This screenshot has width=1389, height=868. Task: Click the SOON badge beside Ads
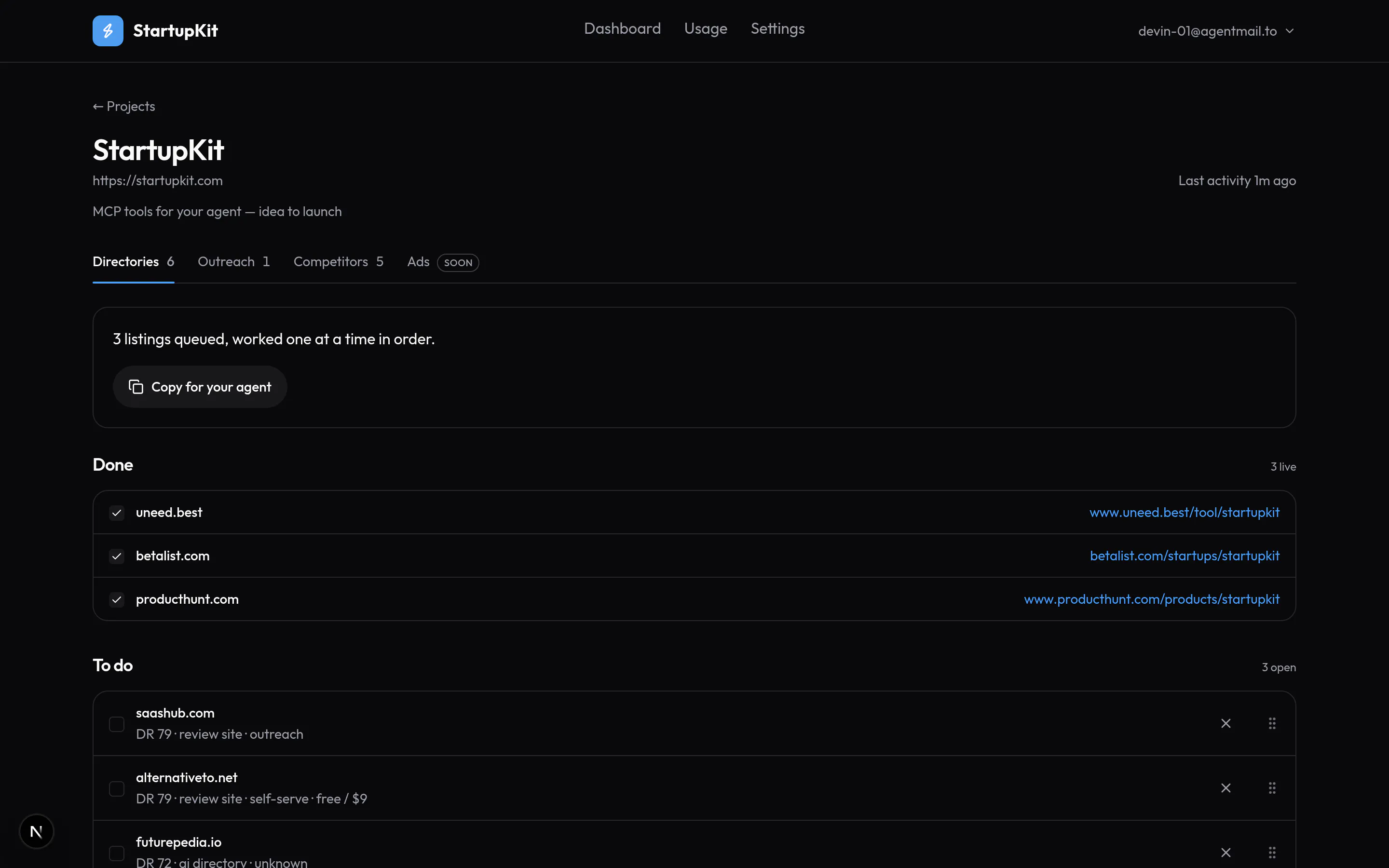coord(458,262)
